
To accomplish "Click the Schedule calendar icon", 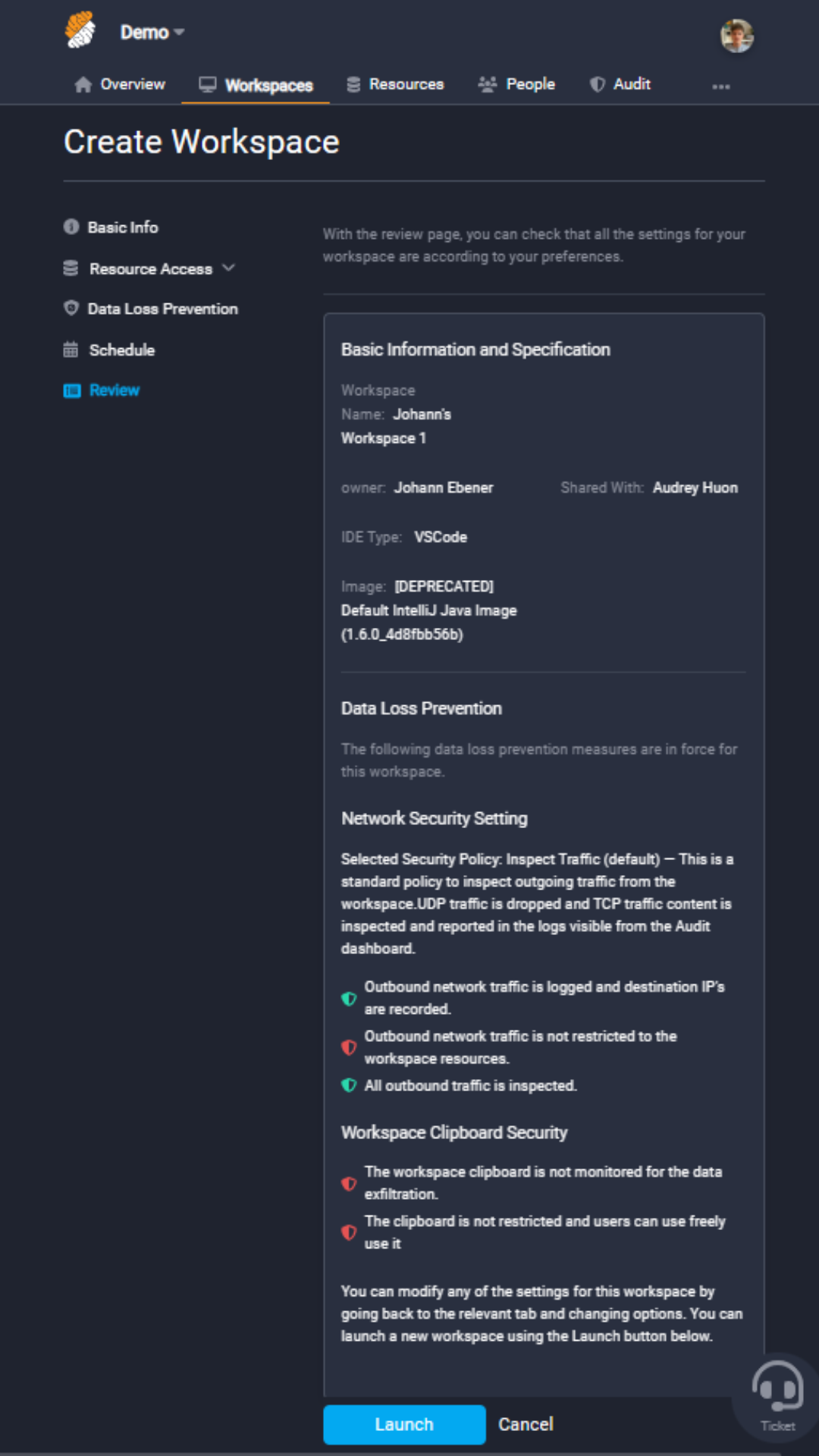I will click(x=71, y=350).
